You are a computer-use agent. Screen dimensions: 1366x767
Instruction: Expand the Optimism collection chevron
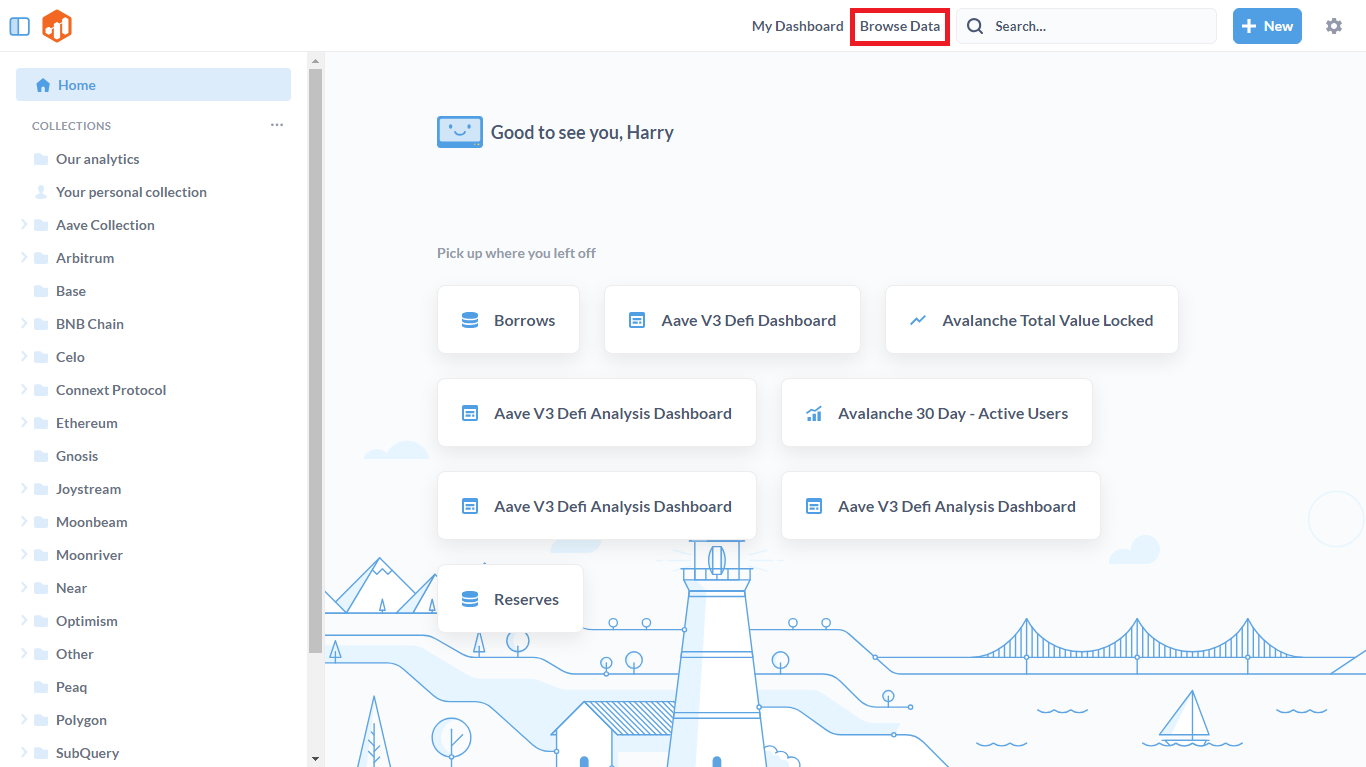(23, 621)
